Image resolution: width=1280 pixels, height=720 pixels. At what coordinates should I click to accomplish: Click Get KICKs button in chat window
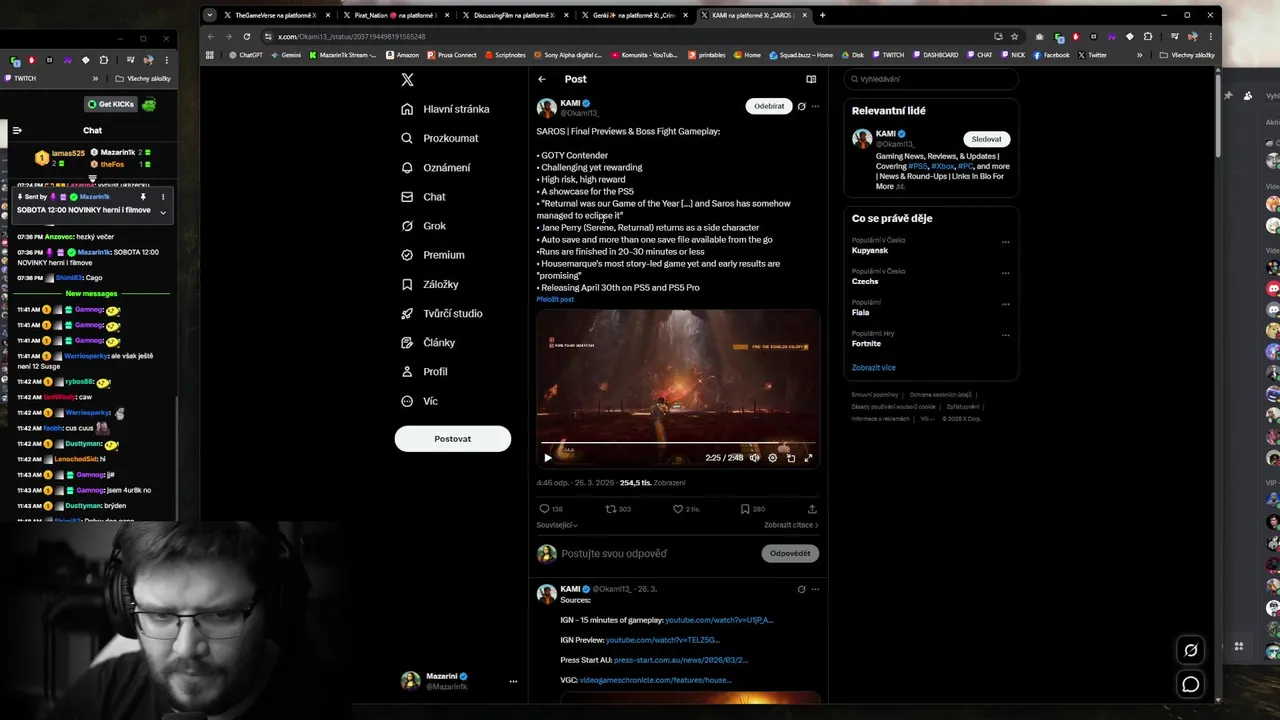[x=110, y=104]
